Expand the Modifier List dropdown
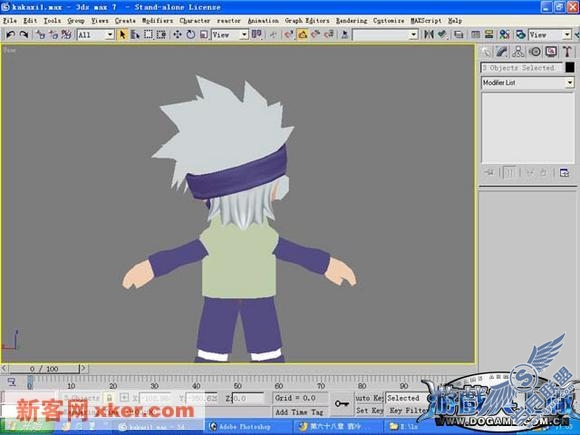This screenshot has height=435, width=580. click(528, 83)
